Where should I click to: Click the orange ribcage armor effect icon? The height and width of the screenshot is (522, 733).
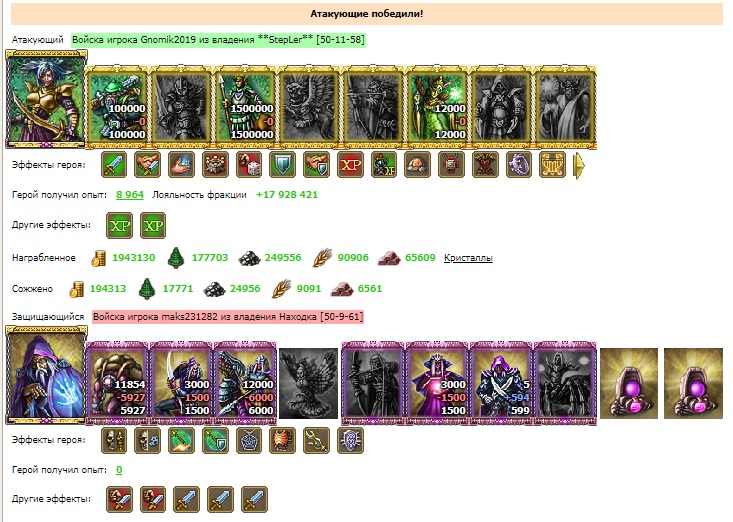pos(283,440)
